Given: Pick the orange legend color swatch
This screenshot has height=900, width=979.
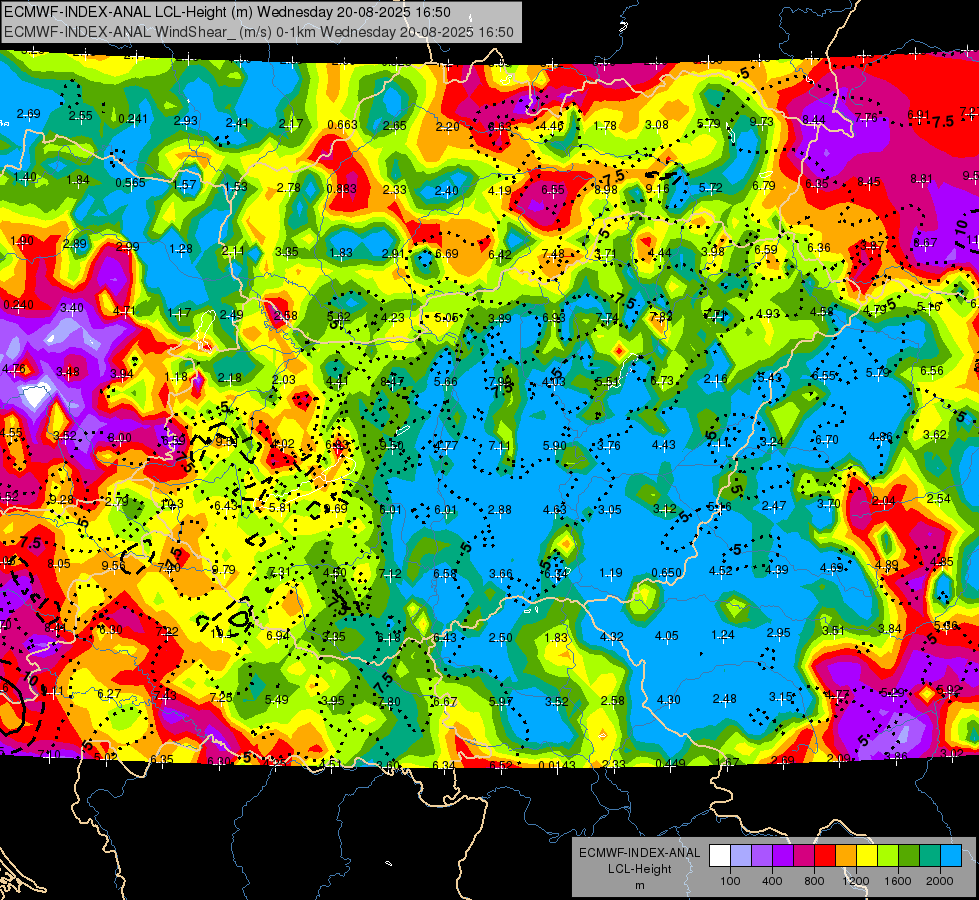Looking at the screenshot, I should point(846,856).
